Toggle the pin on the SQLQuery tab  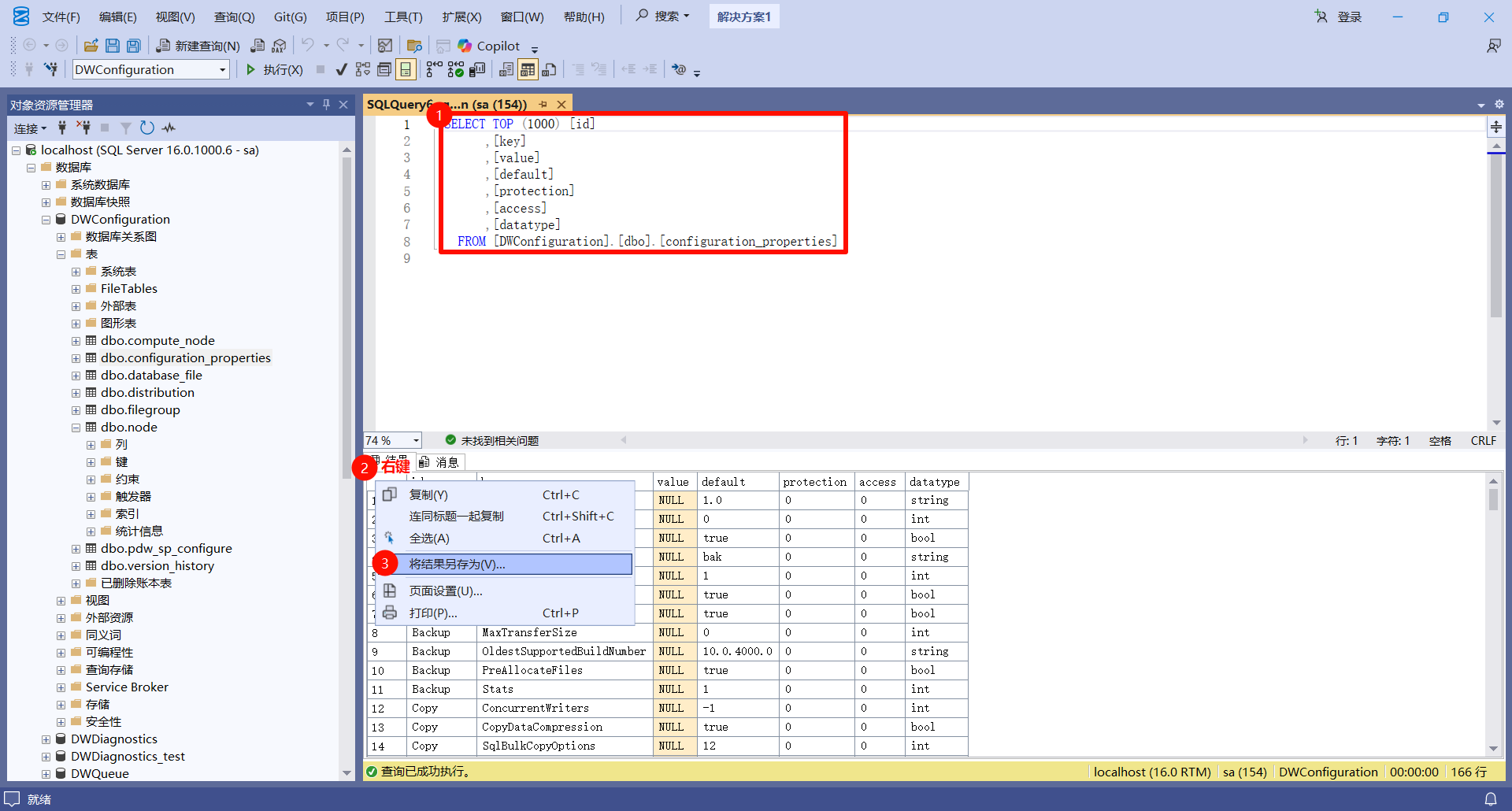pyautogui.click(x=543, y=104)
